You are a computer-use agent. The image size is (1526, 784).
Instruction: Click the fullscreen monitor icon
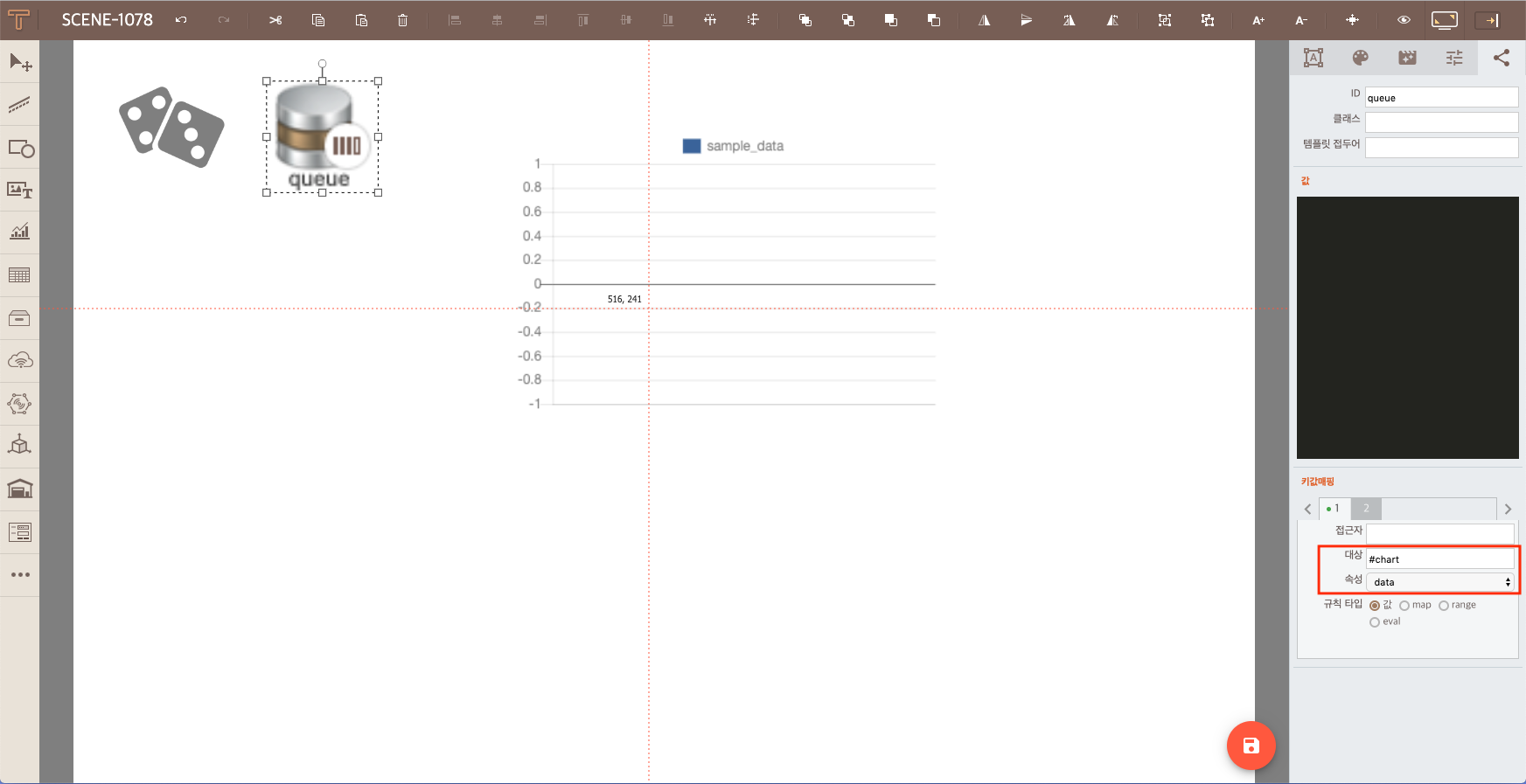(1445, 20)
